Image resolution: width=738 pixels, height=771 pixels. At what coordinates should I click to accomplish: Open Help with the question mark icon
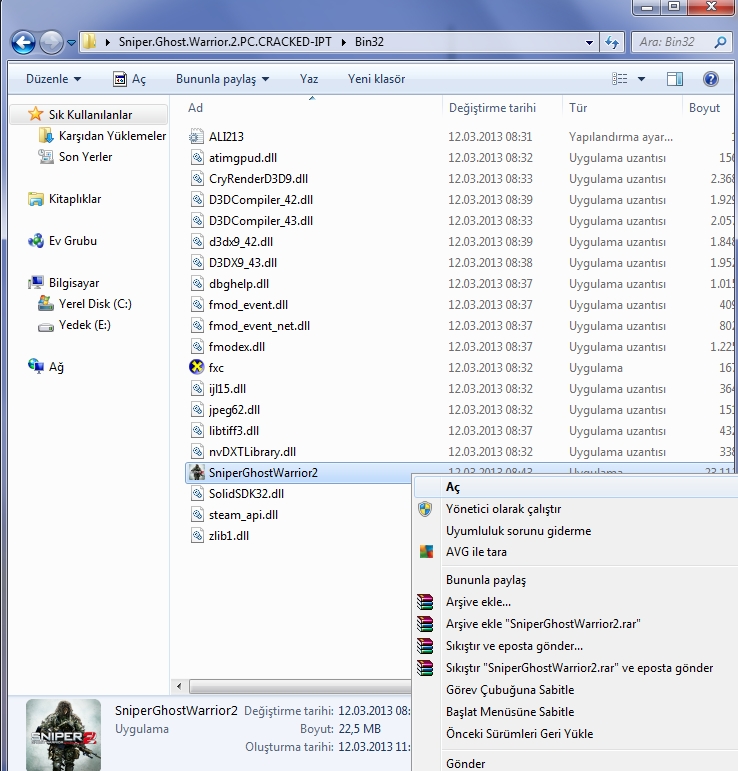(x=710, y=79)
